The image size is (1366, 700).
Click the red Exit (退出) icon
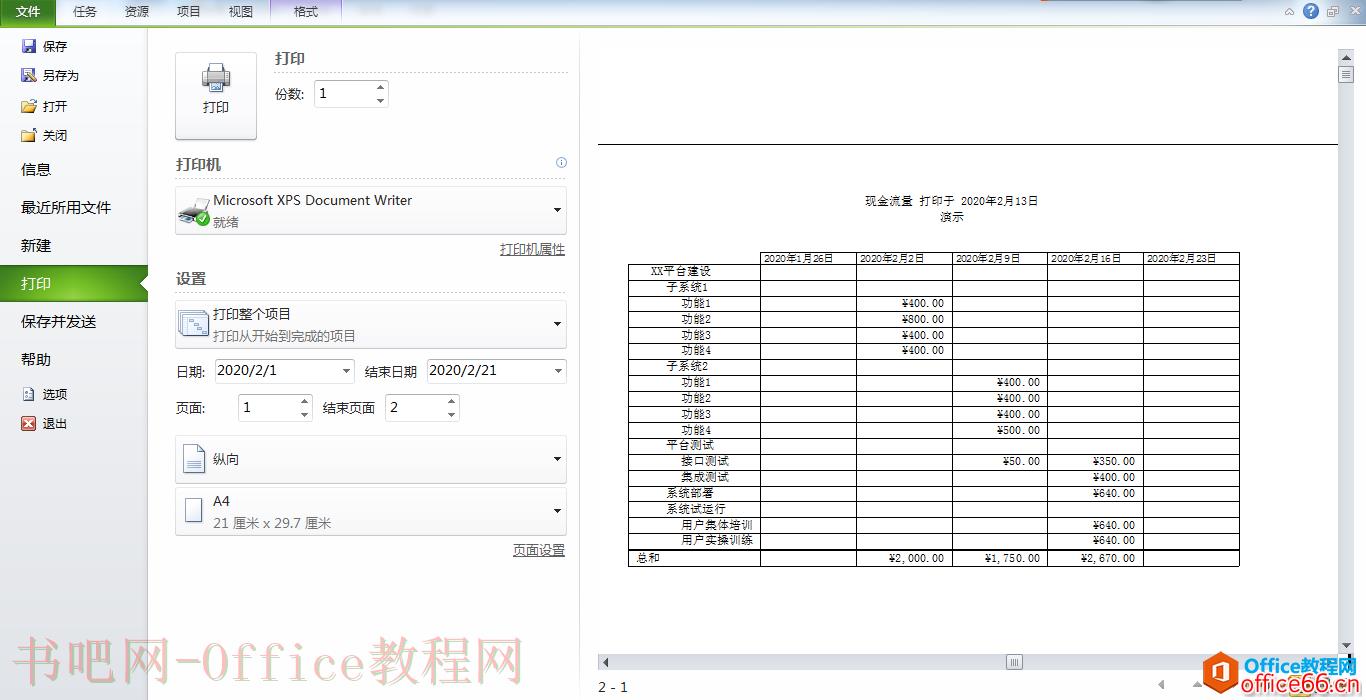pos(29,423)
